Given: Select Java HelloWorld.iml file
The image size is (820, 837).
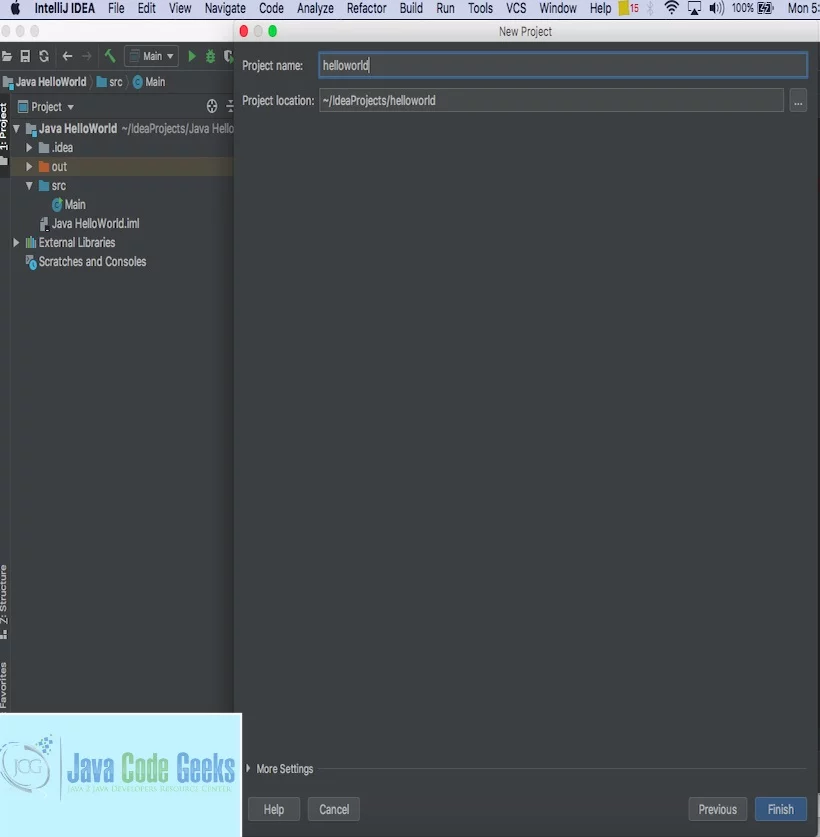Looking at the screenshot, I should pos(90,224).
